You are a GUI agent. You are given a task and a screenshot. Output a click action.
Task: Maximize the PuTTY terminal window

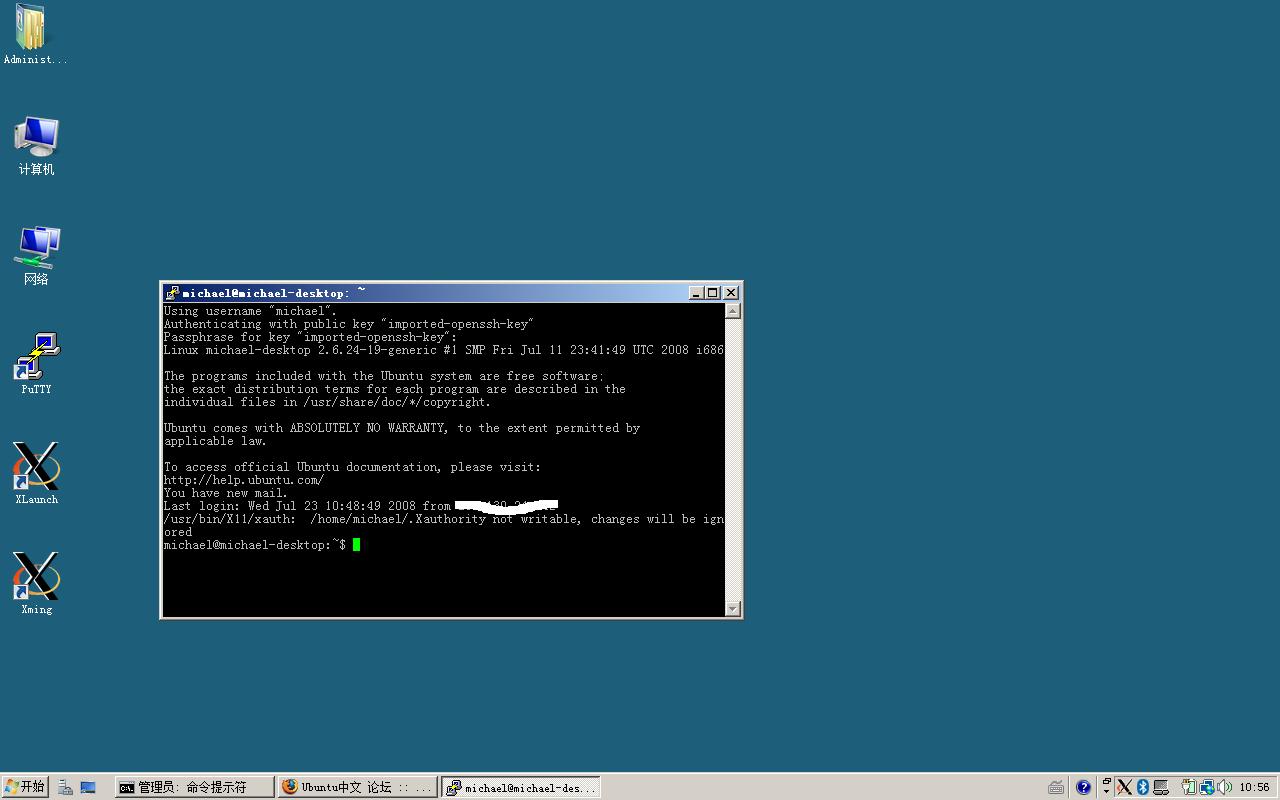pyautogui.click(x=713, y=293)
